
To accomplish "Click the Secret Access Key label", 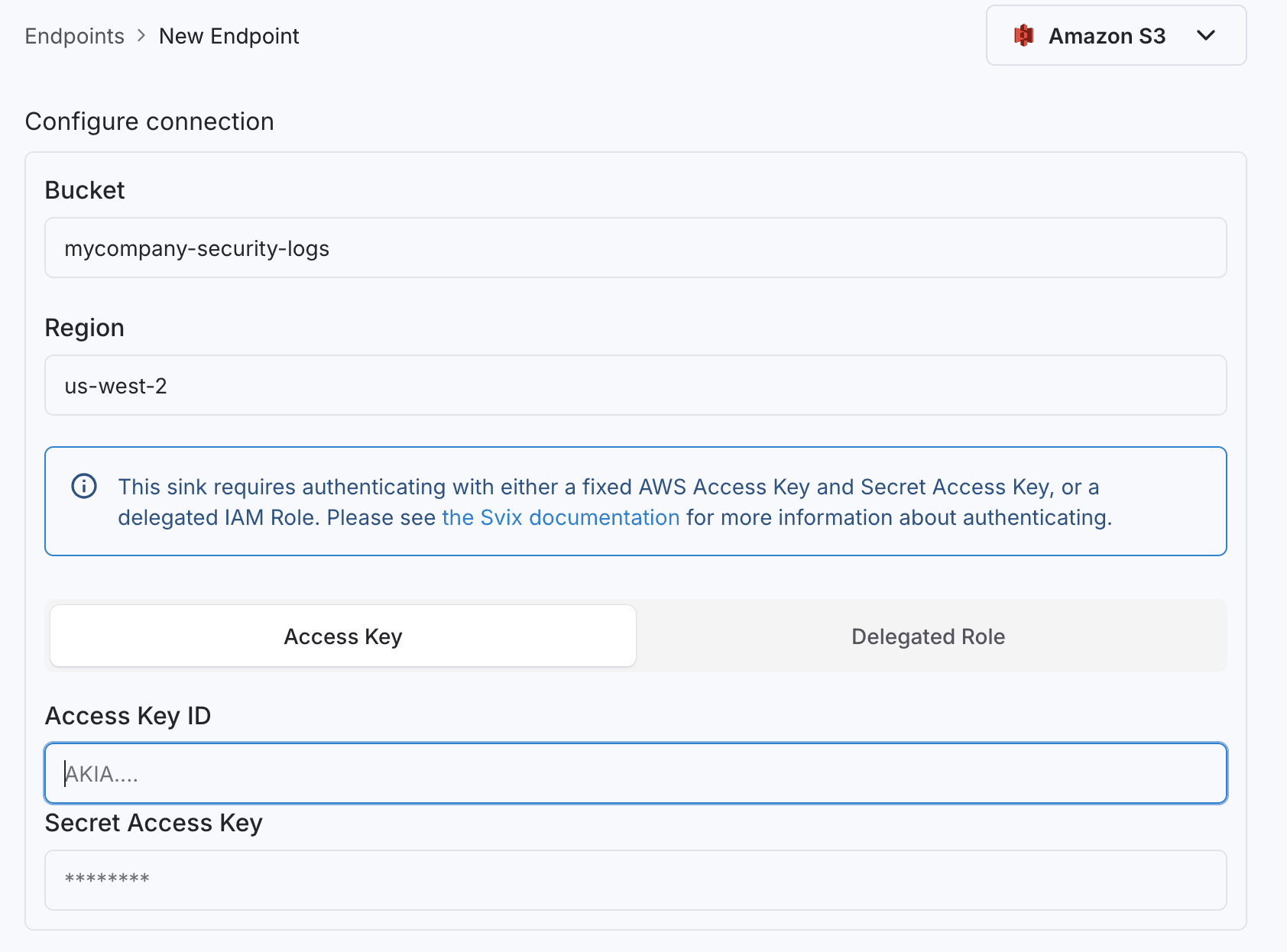I will click(154, 823).
